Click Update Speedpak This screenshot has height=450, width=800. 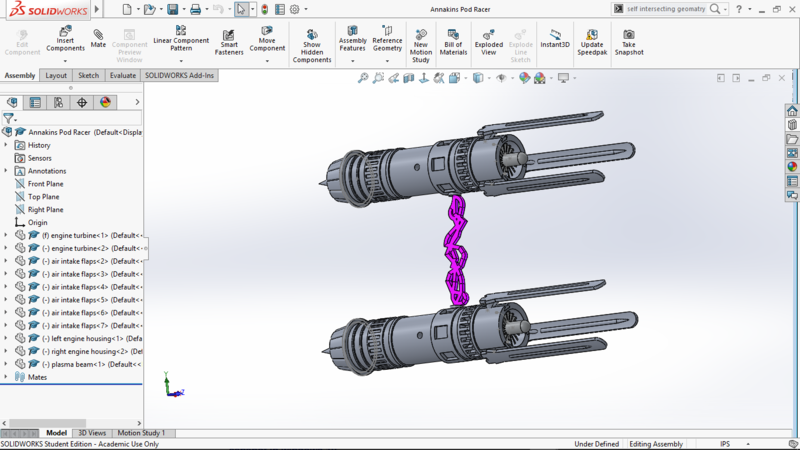pyautogui.click(x=592, y=42)
